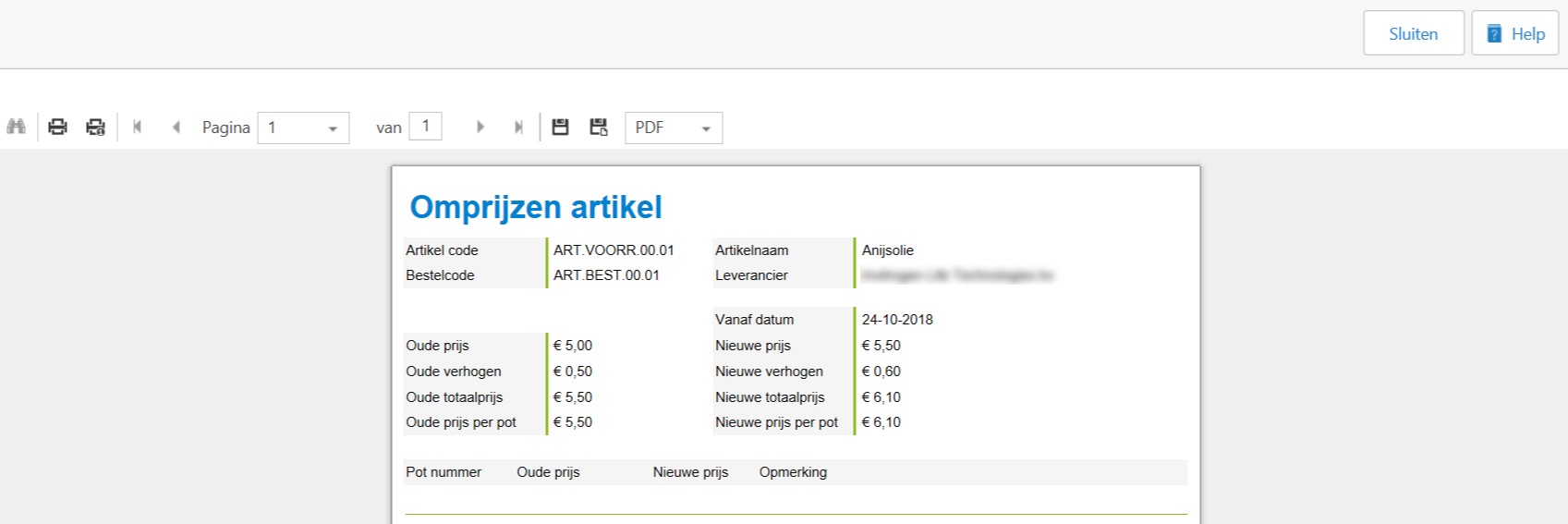This screenshot has width=1568, height=524.
Task: Click the order code ART.BEST.00.01
Action: (606, 275)
